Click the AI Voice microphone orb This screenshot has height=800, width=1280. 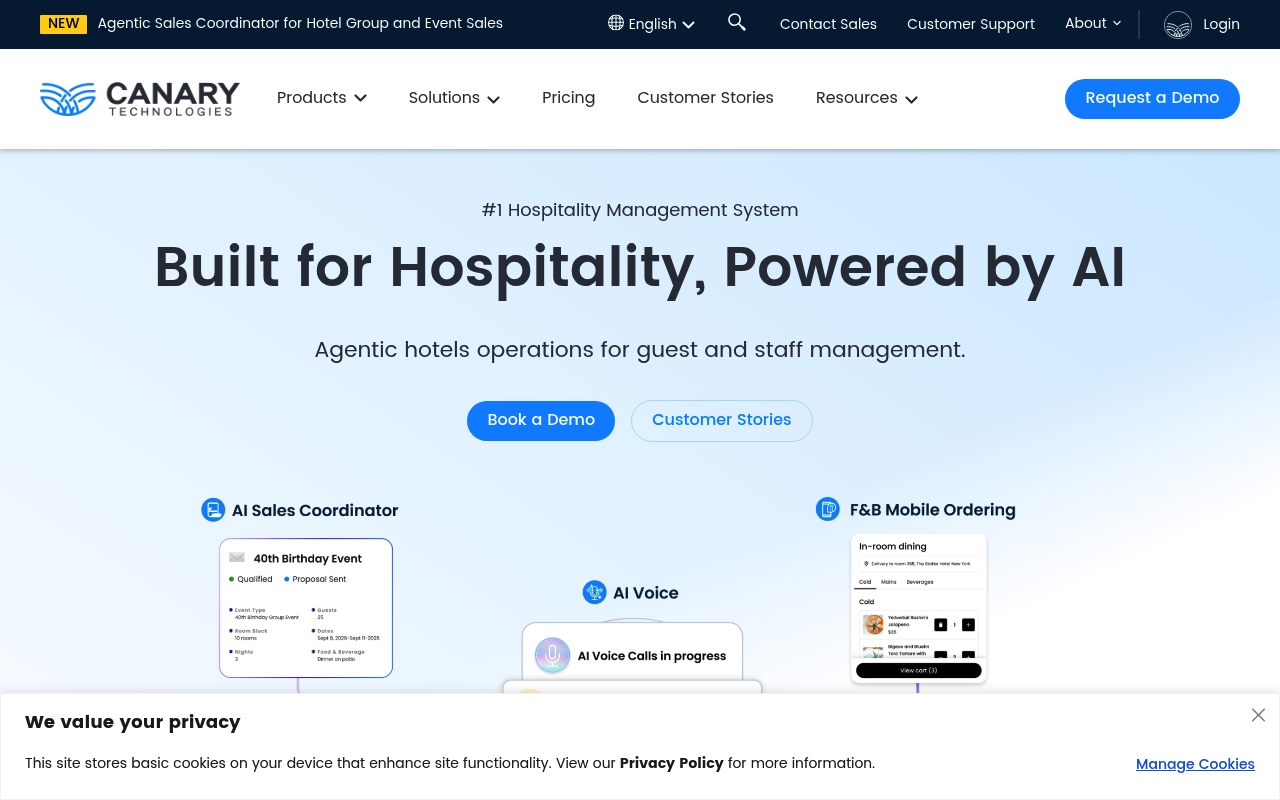(x=552, y=656)
